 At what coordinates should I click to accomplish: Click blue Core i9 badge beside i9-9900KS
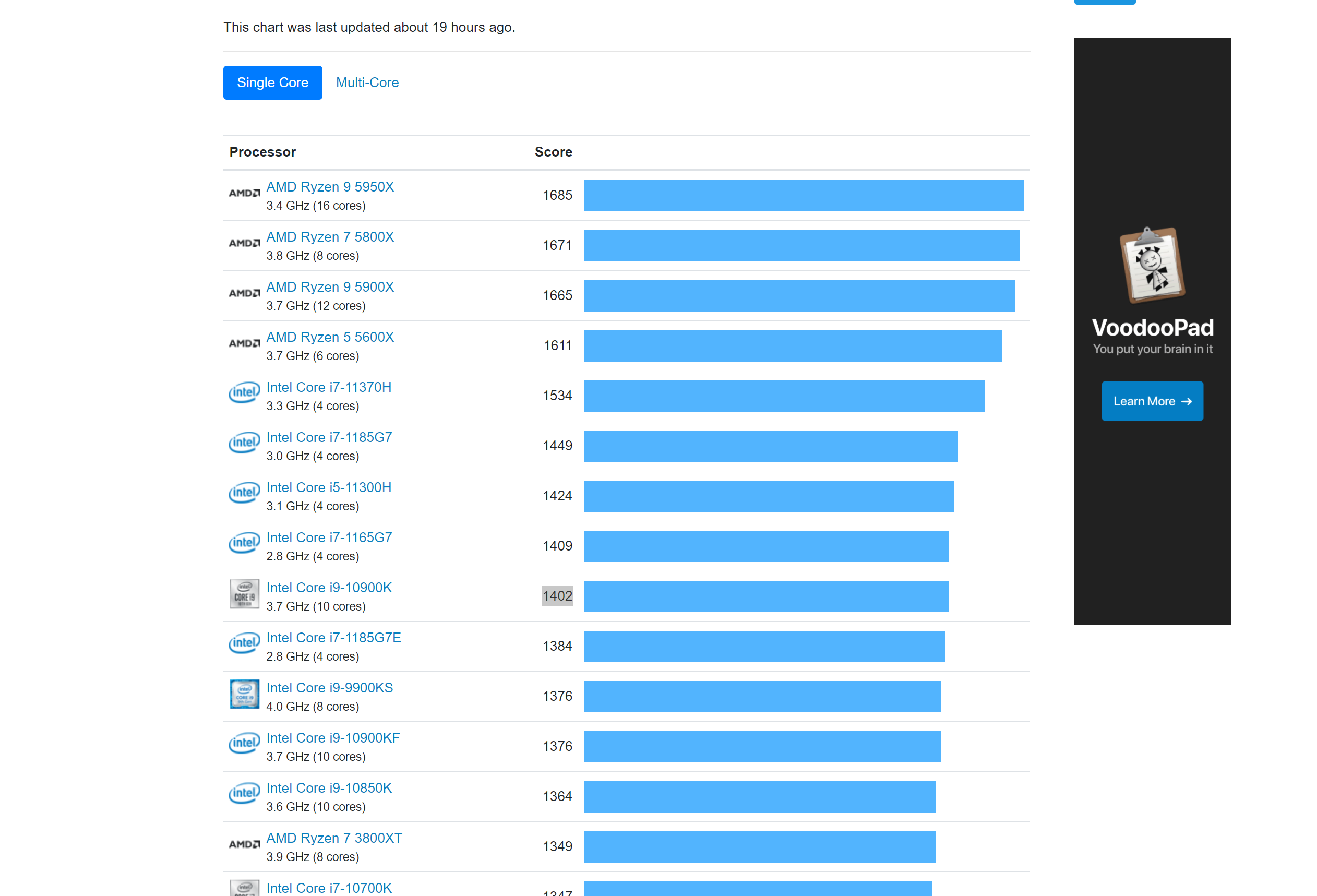[x=244, y=694]
